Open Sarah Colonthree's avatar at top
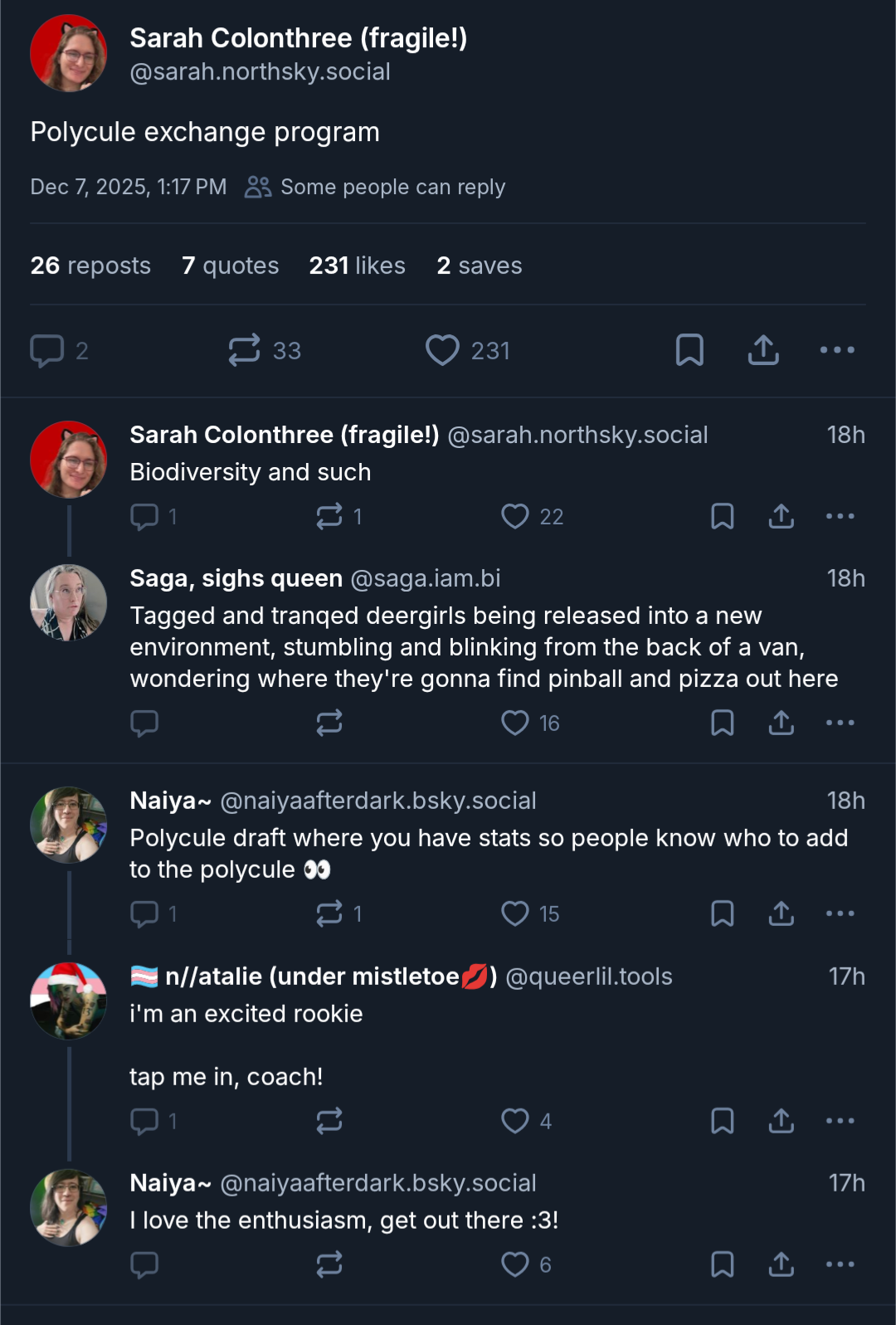The image size is (896, 1325). [69, 53]
